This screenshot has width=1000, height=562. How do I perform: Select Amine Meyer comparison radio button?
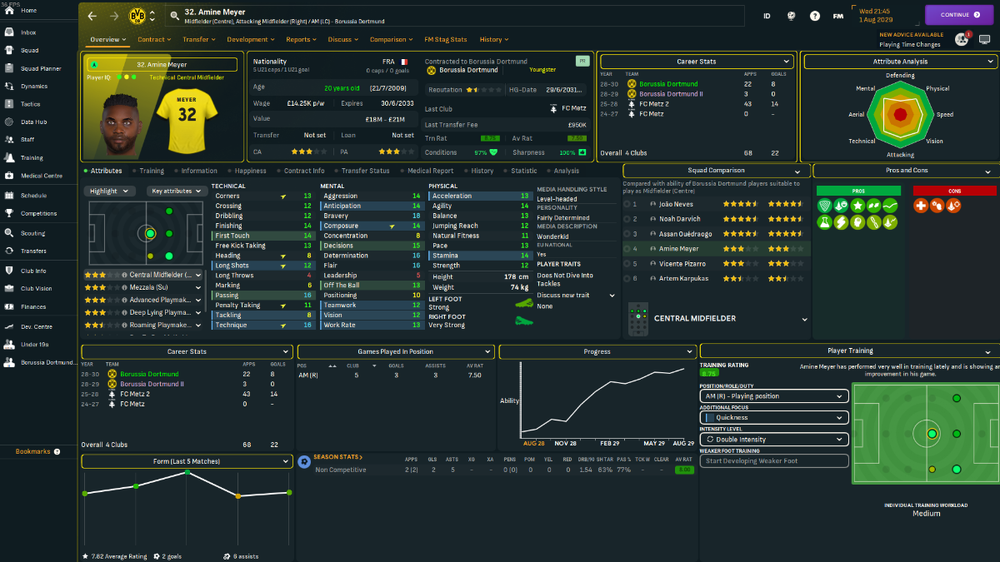(x=627, y=249)
